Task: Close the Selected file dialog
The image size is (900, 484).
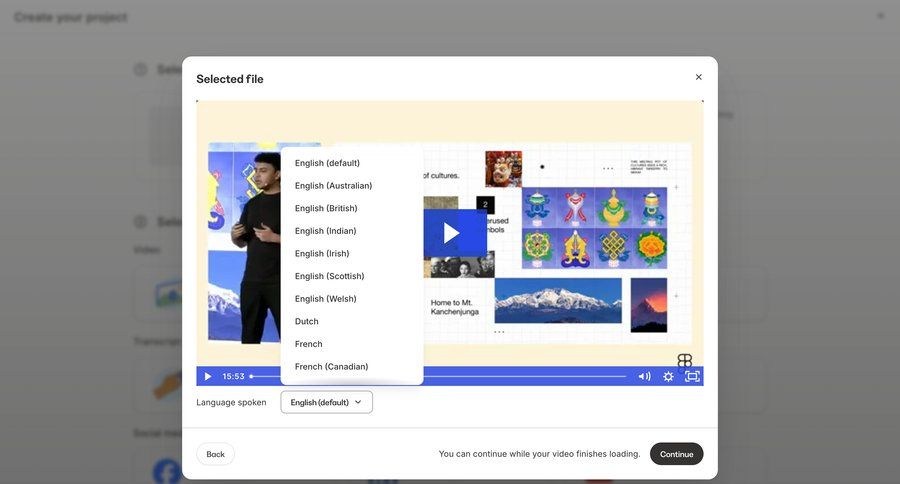Action: [x=698, y=77]
